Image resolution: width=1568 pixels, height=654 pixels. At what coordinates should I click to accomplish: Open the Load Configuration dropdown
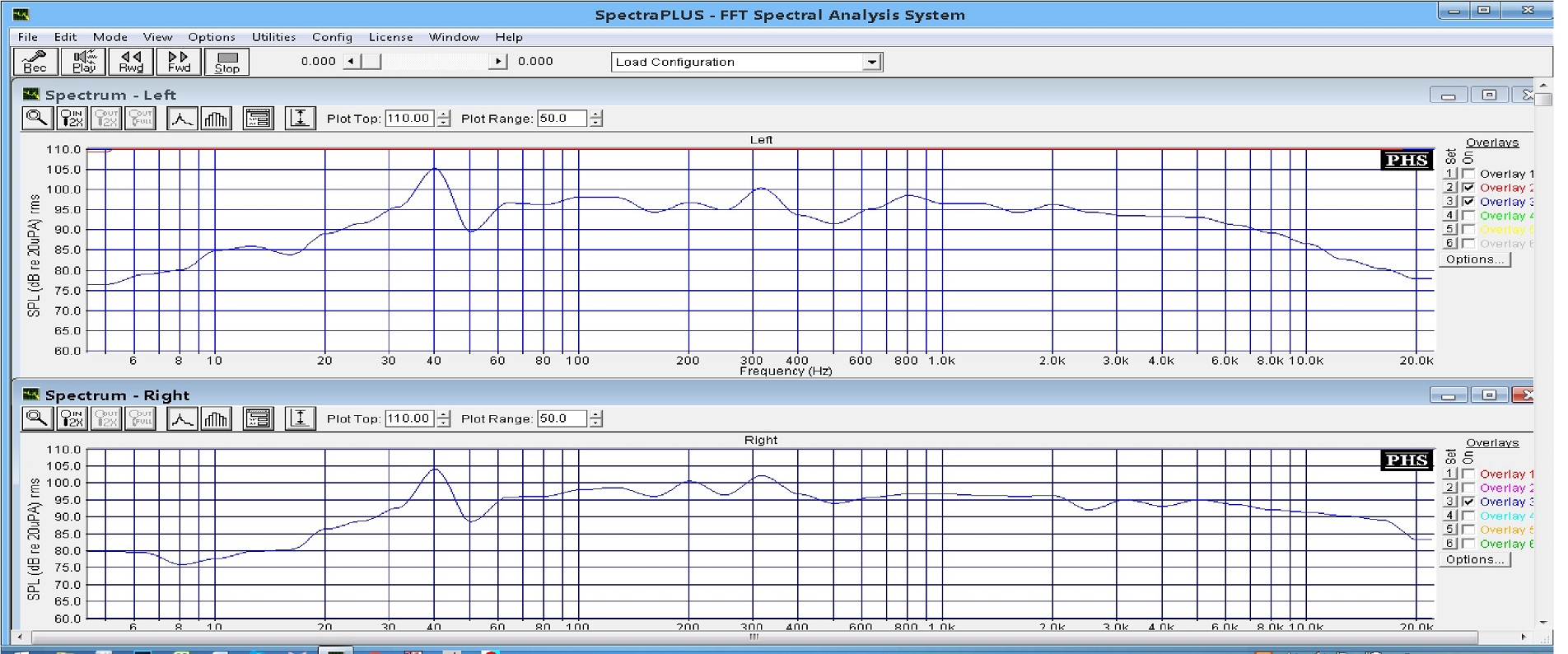[871, 63]
